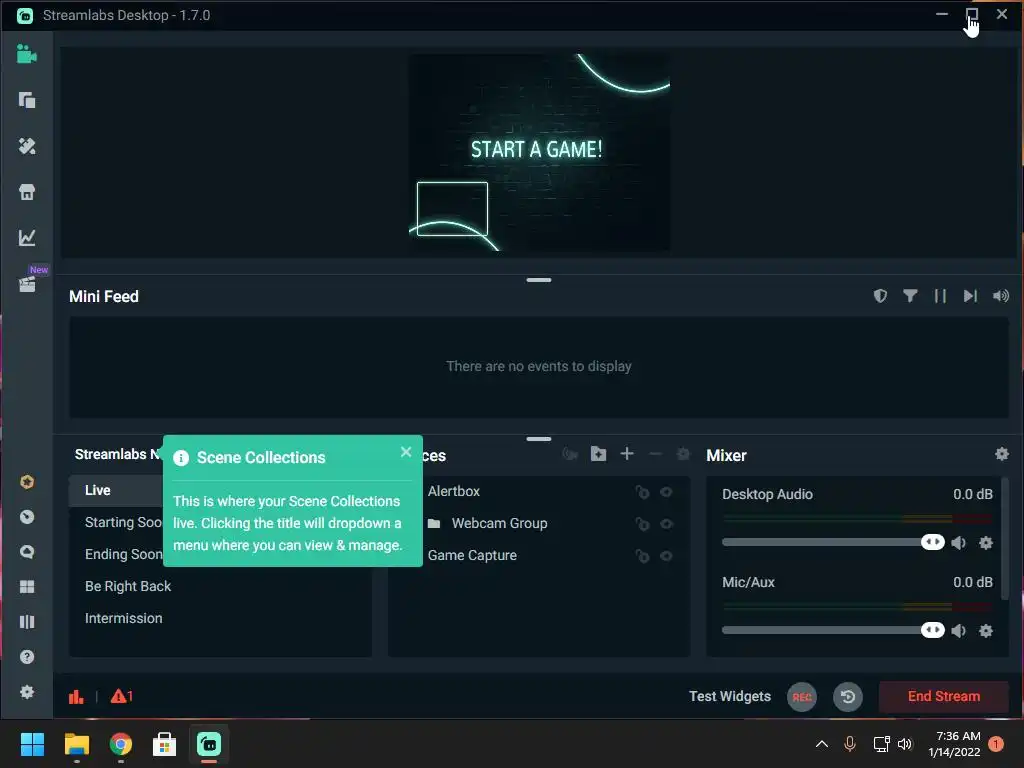
Task: Lock the Webcam Group source
Action: click(643, 524)
